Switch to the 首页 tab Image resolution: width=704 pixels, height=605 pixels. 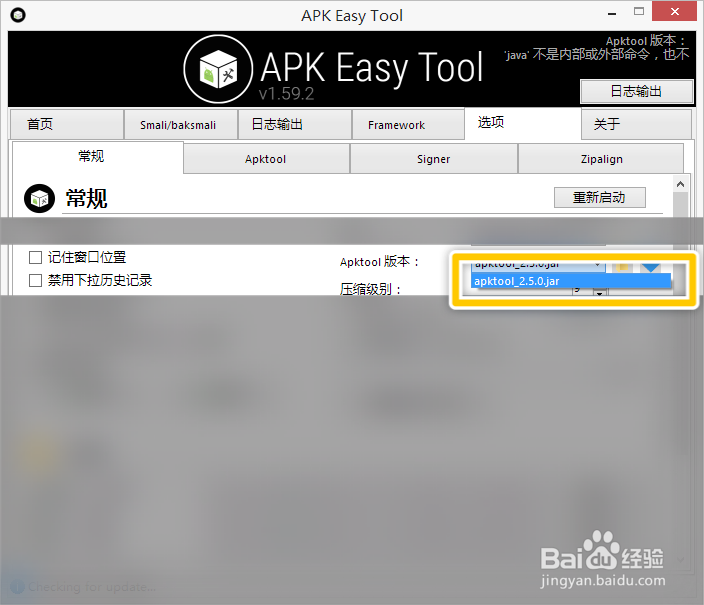pyautogui.click(x=67, y=124)
